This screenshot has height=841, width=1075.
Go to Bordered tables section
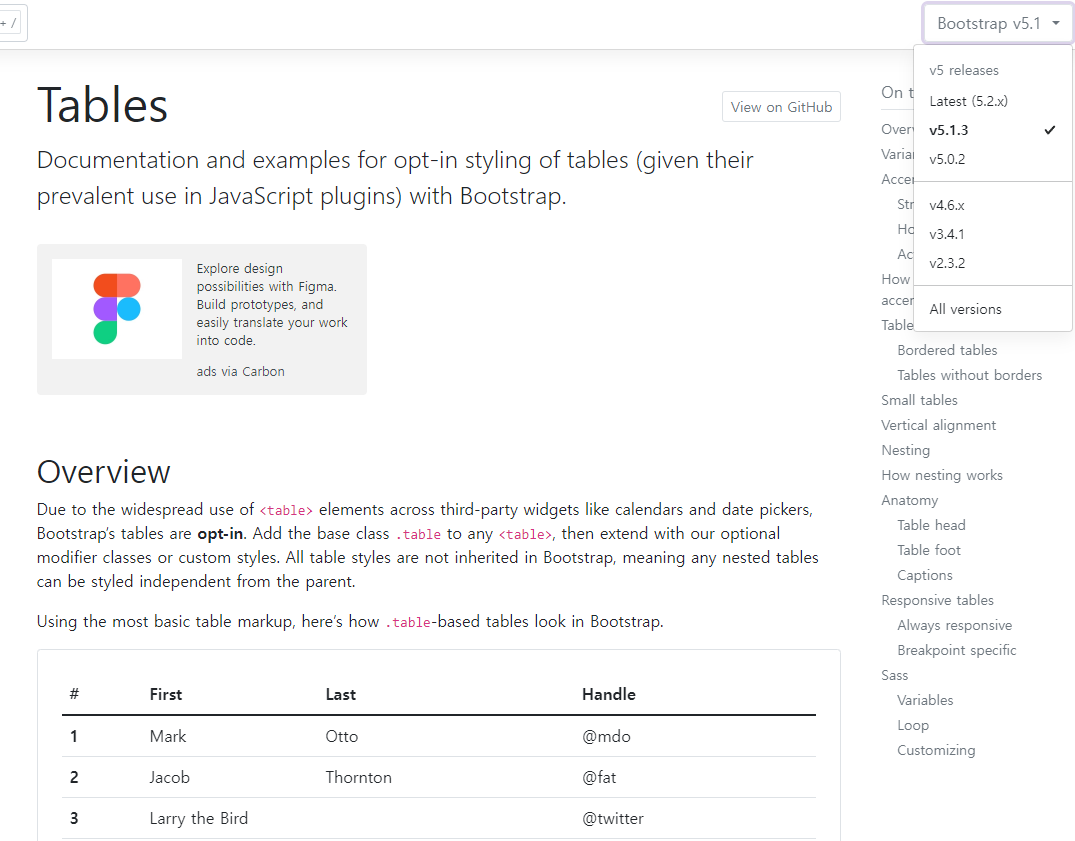(947, 350)
